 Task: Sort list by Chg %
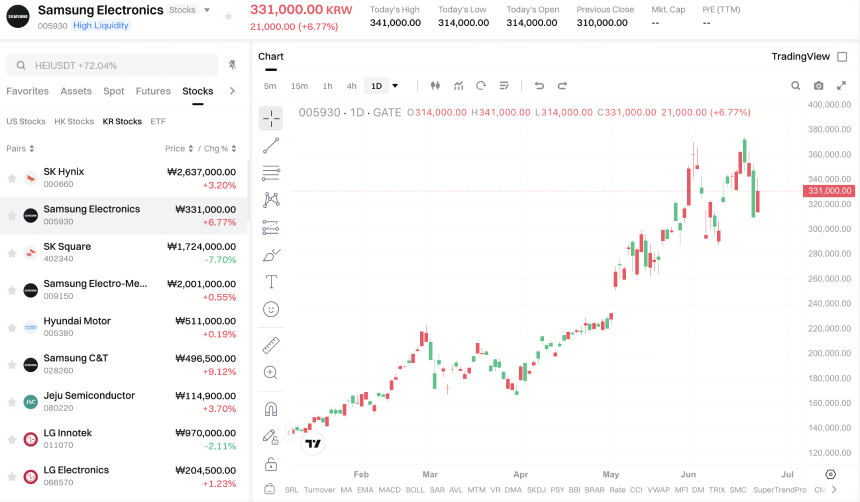[x=220, y=149]
